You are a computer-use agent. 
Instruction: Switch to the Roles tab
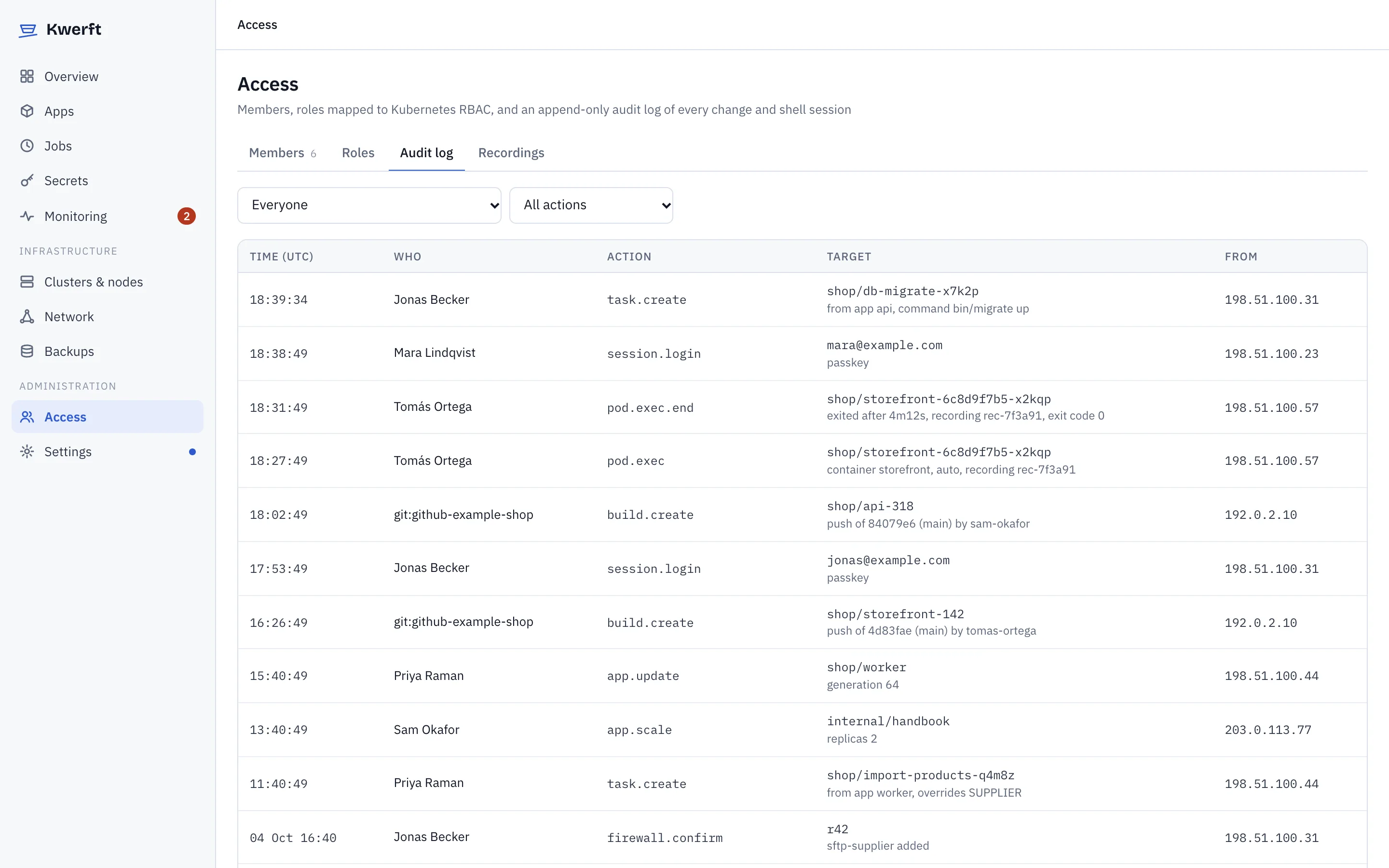358,153
